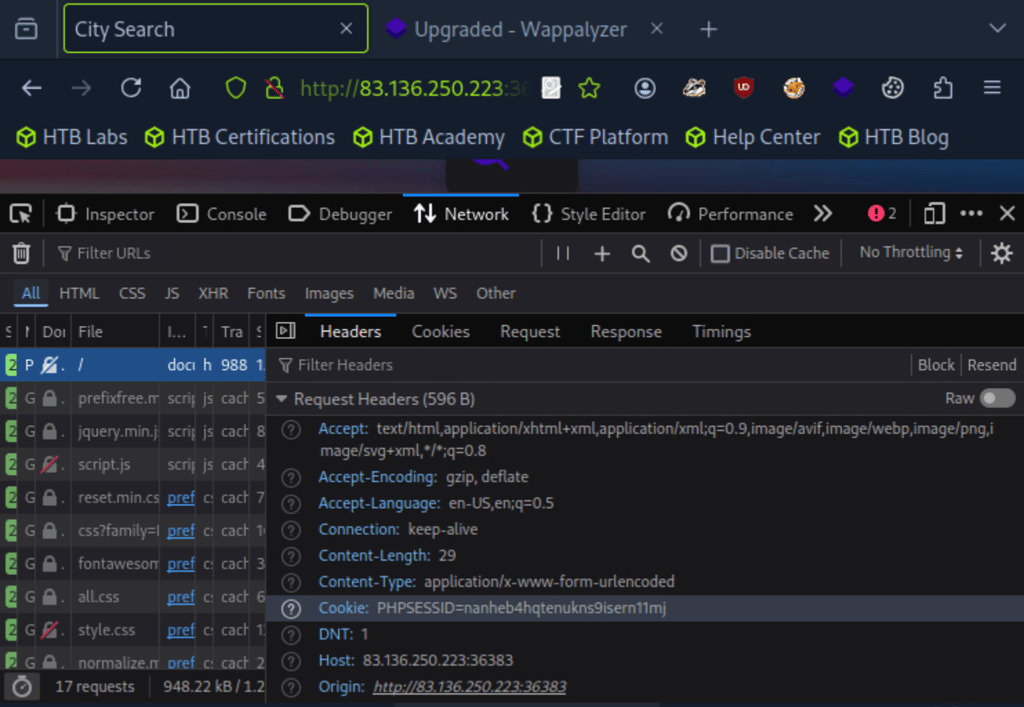Enable the Disable Cache checkbox

tap(720, 253)
